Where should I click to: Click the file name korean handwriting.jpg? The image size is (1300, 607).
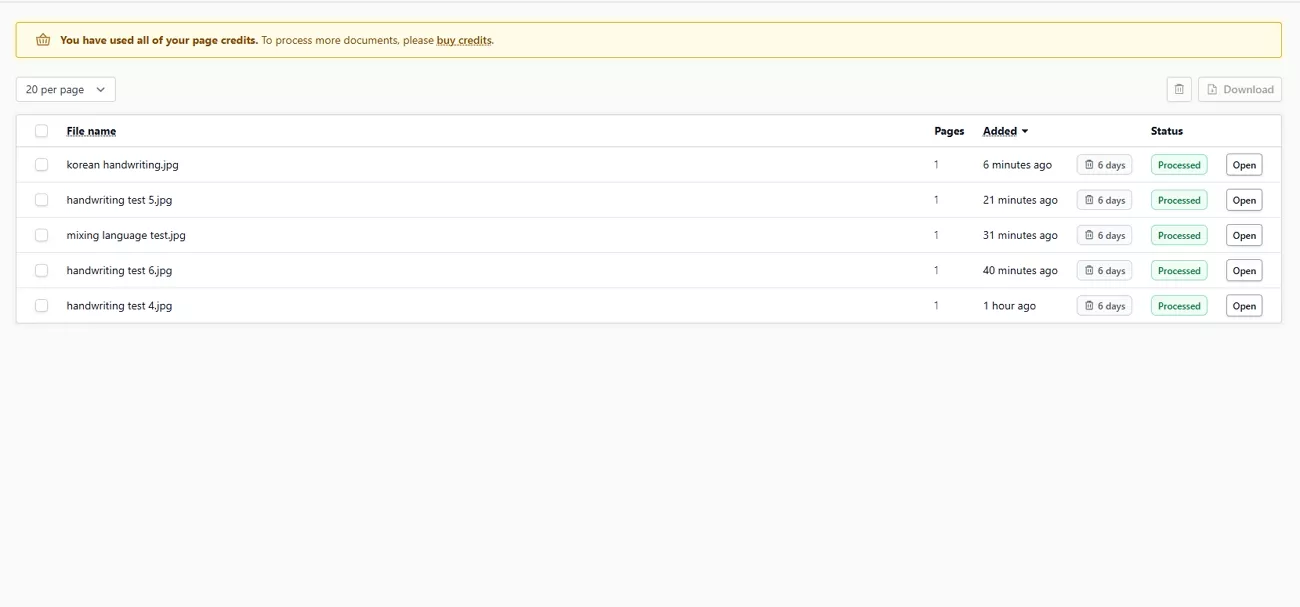(x=123, y=165)
